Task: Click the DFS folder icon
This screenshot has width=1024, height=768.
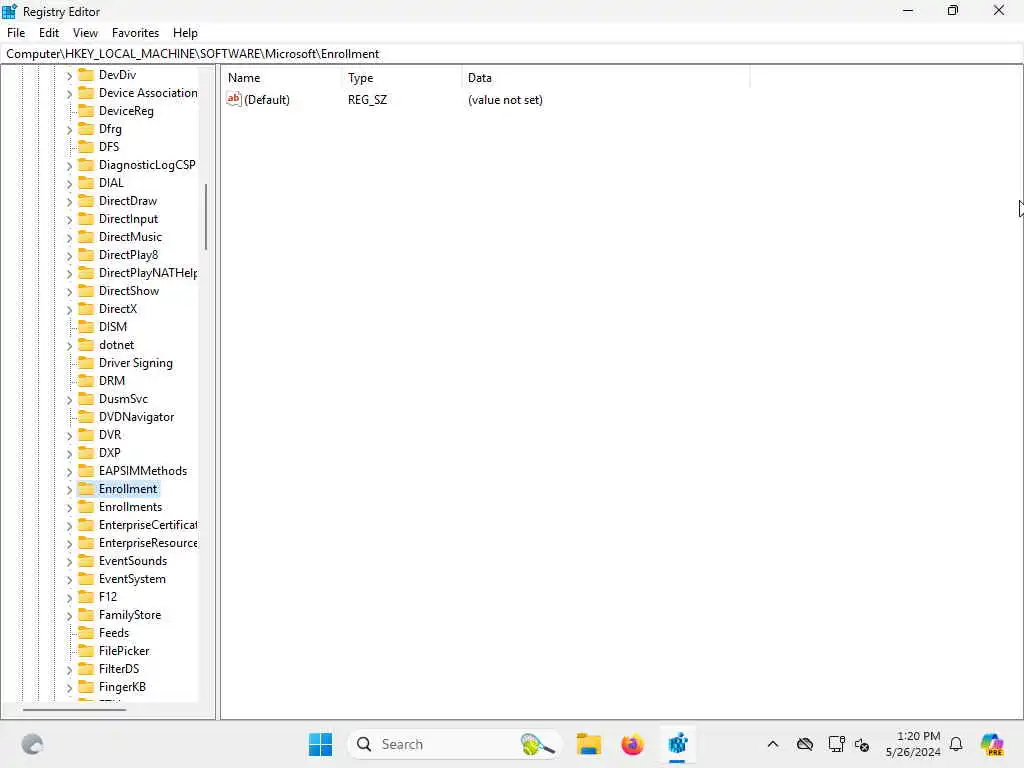Action: point(86,146)
